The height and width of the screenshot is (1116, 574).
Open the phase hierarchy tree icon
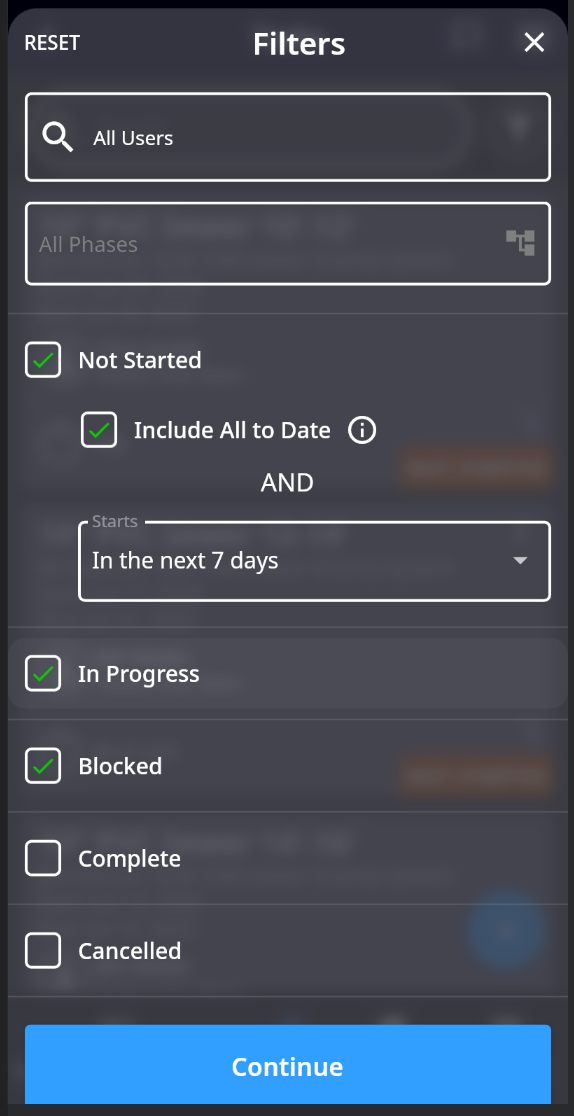click(x=521, y=243)
